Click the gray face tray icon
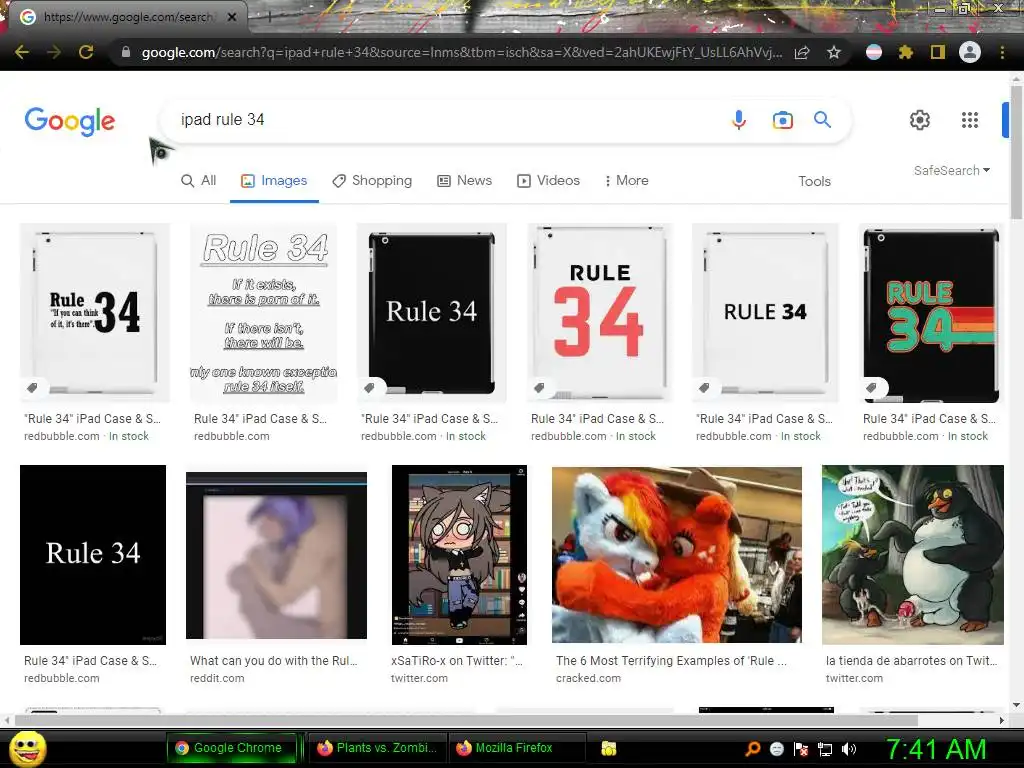The height and width of the screenshot is (768, 1024). 776,749
